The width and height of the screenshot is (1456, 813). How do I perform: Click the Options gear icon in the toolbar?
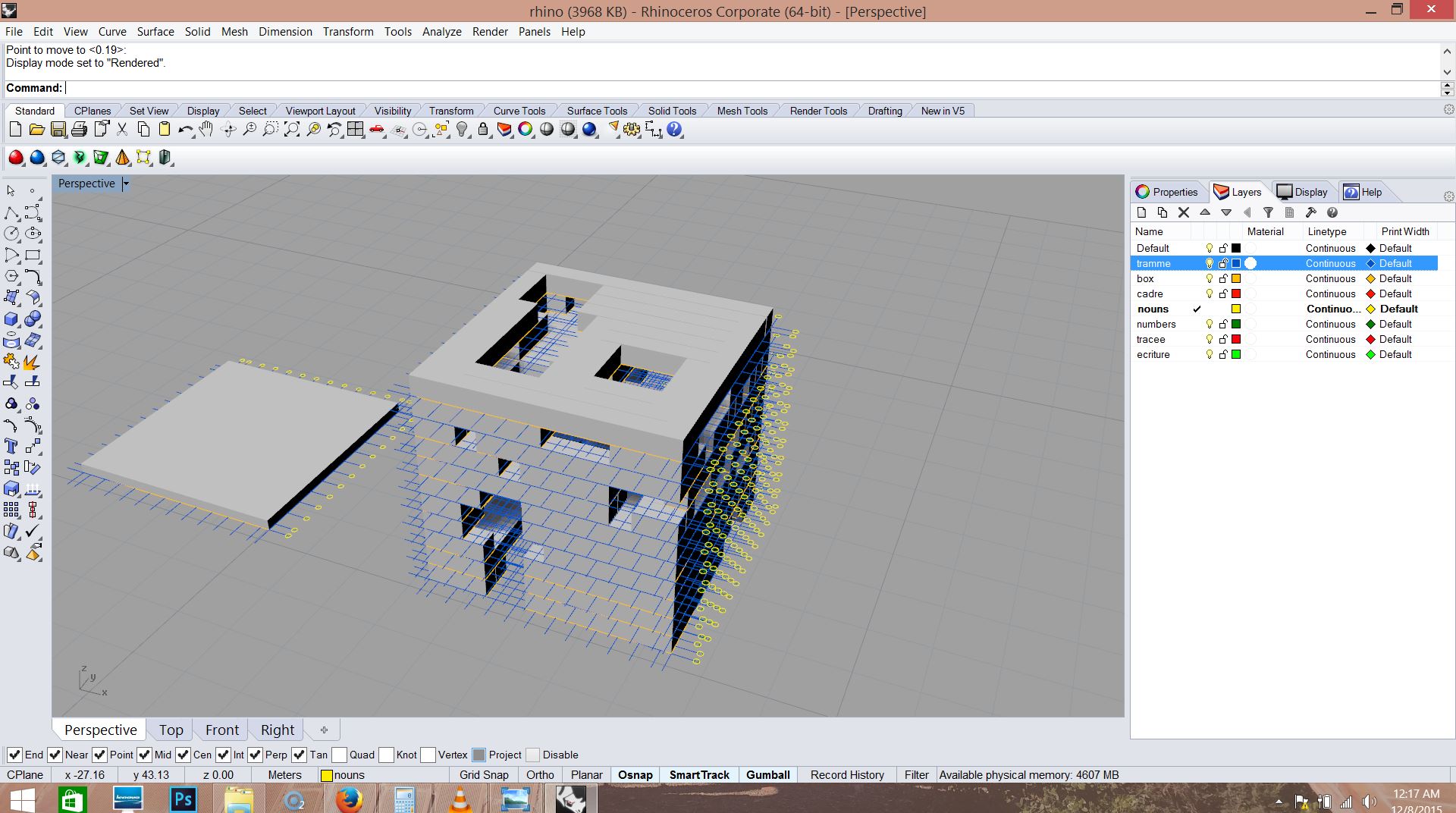pyautogui.click(x=632, y=129)
